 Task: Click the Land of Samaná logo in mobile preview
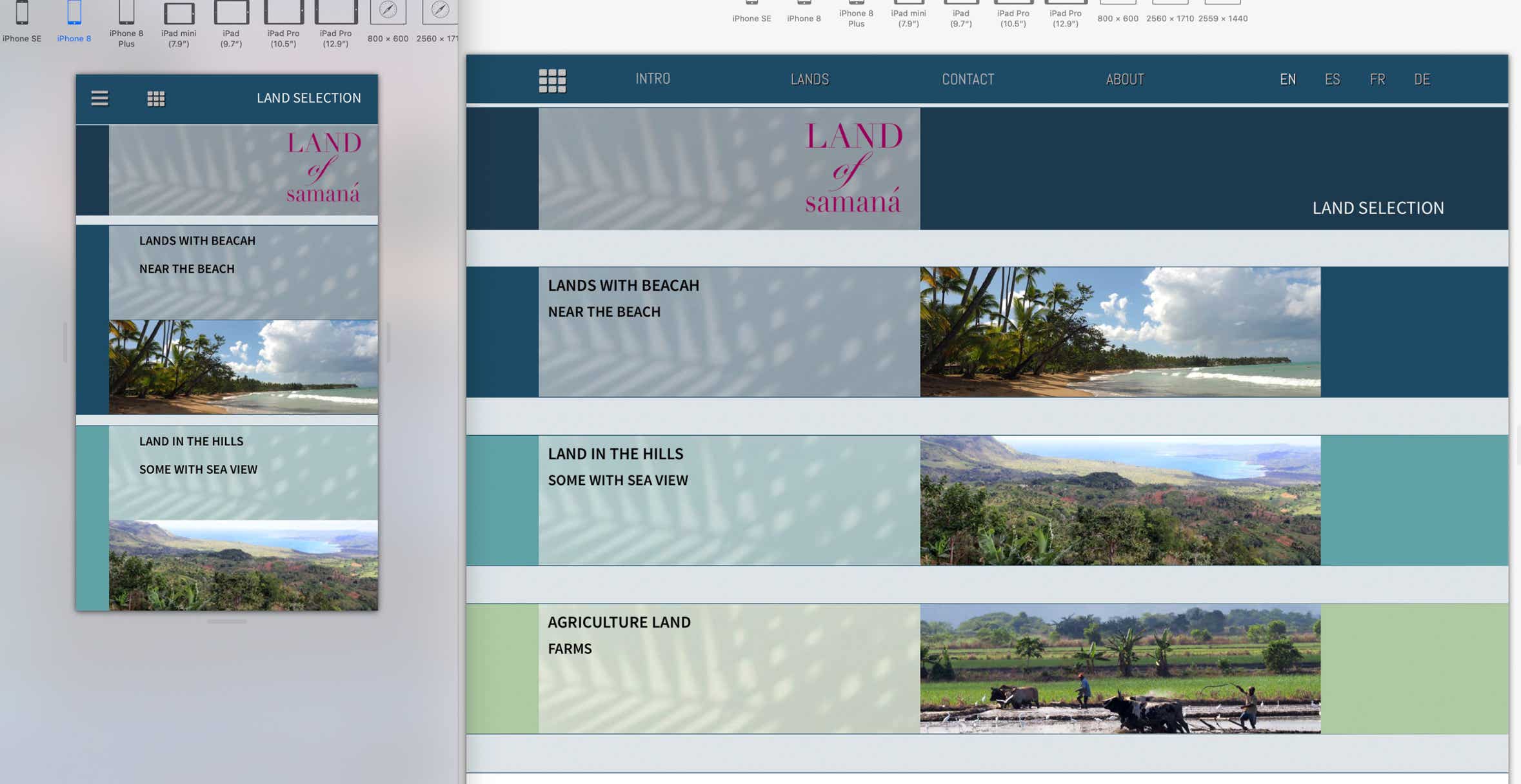pyautogui.click(x=323, y=167)
